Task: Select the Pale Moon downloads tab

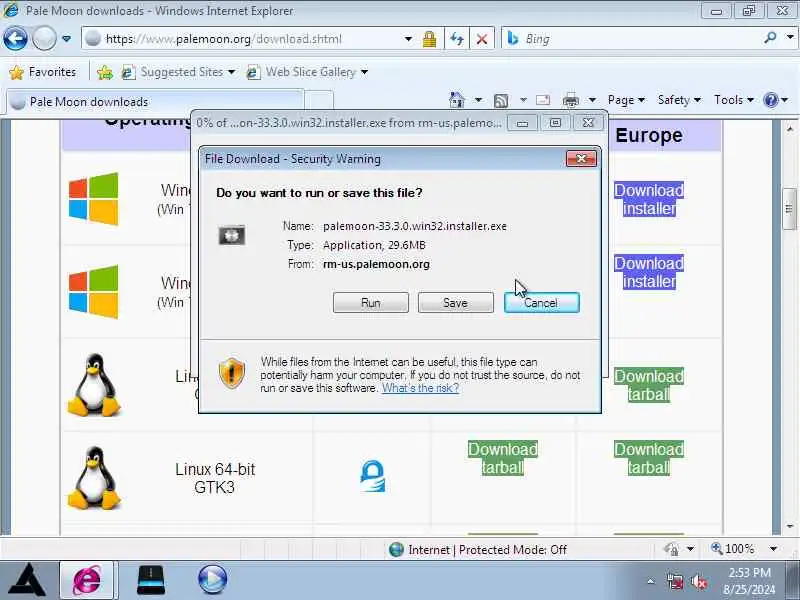Action: (x=155, y=102)
